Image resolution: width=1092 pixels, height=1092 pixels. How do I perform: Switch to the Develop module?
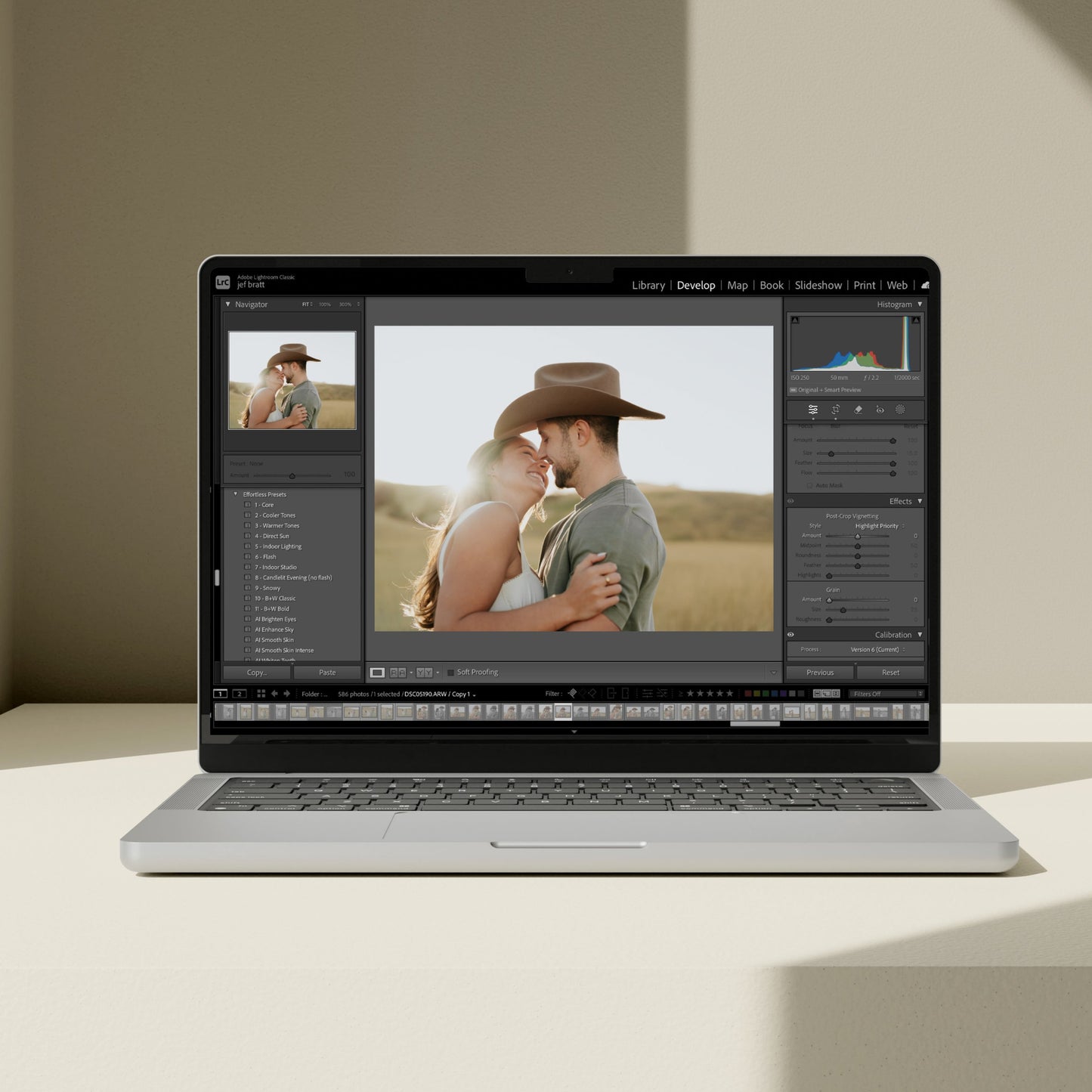click(696, 285)
